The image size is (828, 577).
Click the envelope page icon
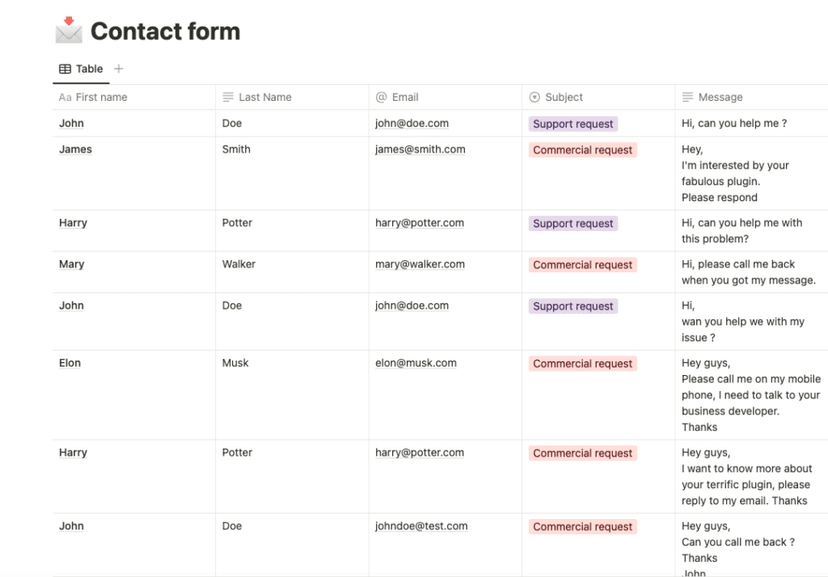tap(69, 30)
